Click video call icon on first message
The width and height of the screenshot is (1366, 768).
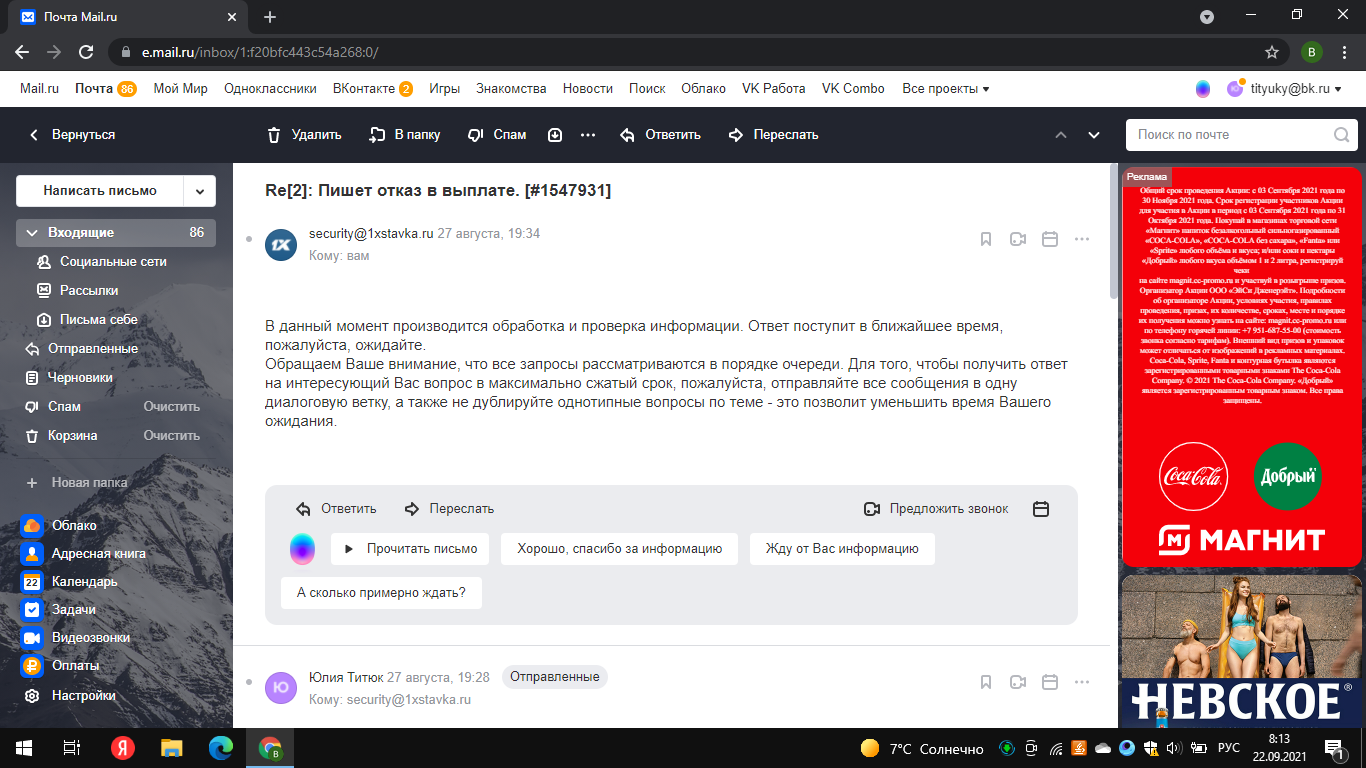pyautogui.click(x=1018, y=239)
